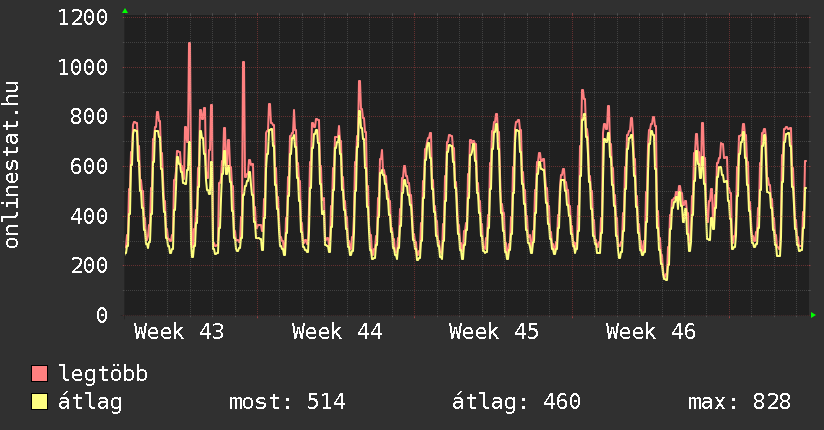This screenshot has width=824, height=430.
Task: Click the 0 y-axis label
Action: click(x=102, y=315)
